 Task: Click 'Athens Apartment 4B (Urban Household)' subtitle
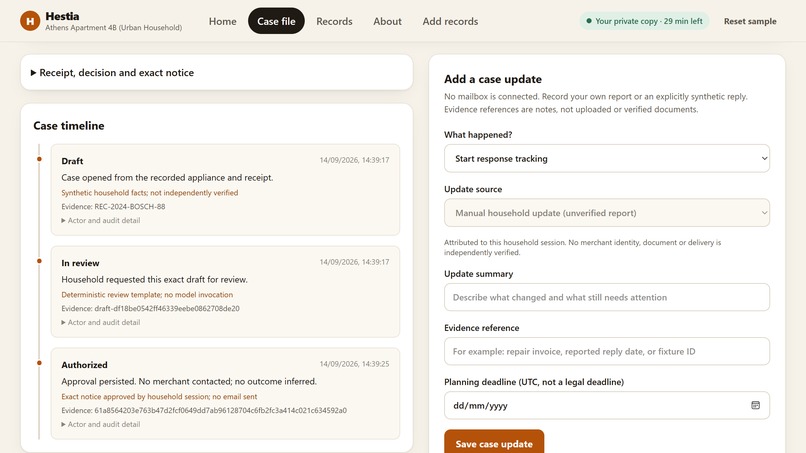[114, 28]
